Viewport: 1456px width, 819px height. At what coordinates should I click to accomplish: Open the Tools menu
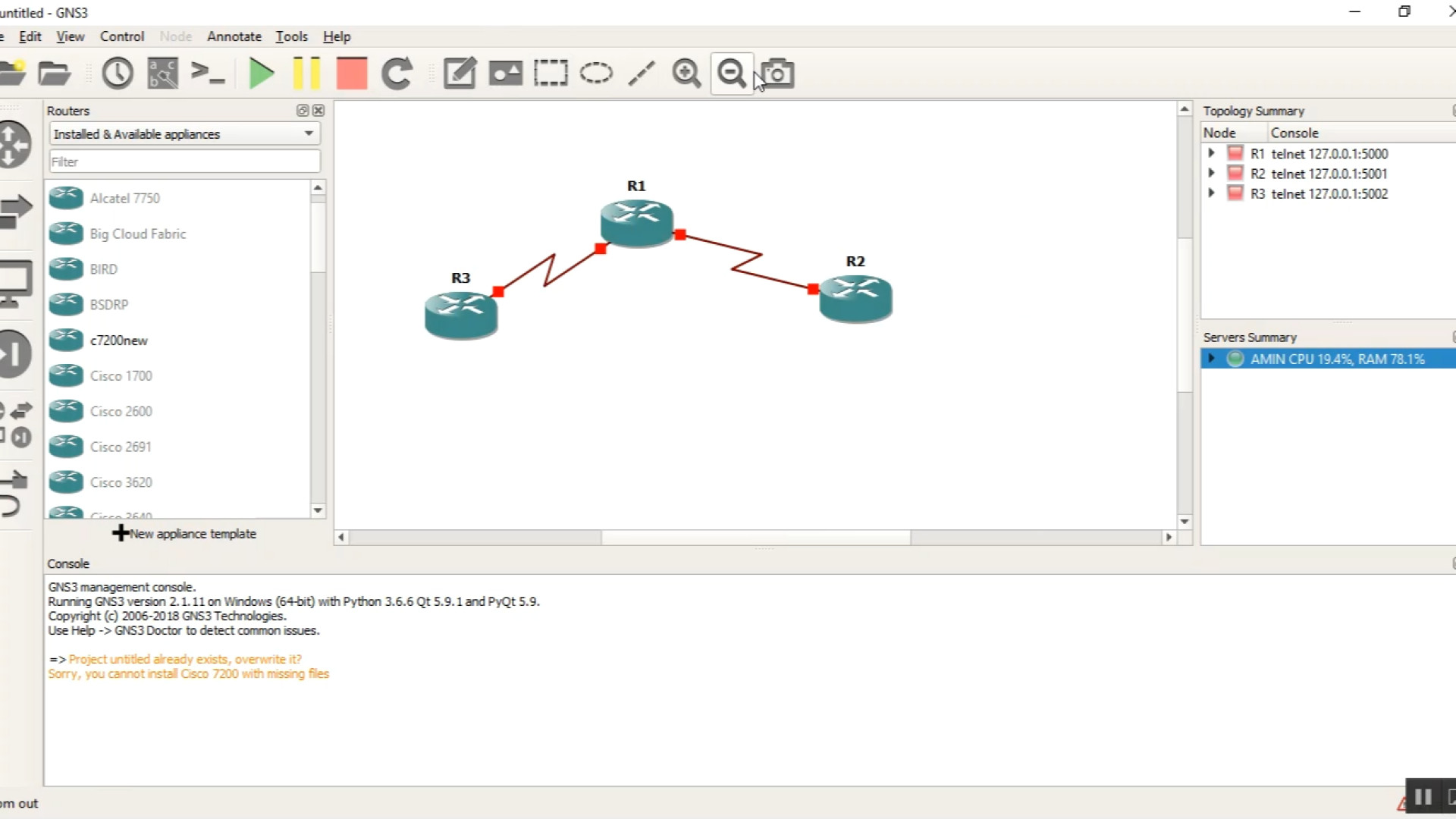[x=291, y=36]
